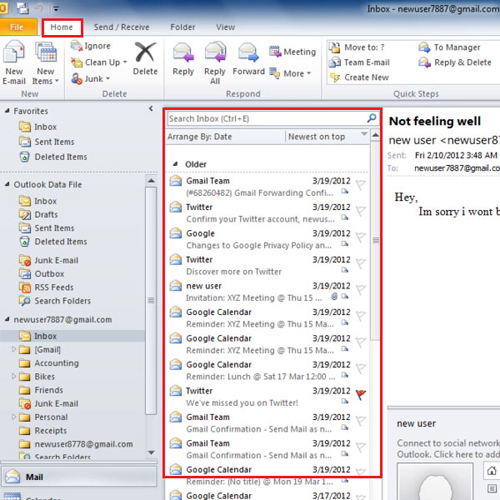The image size is (500, 500).
Task: Open Drafts folder in Outlook Data File
Action: (x=38, y=214)
